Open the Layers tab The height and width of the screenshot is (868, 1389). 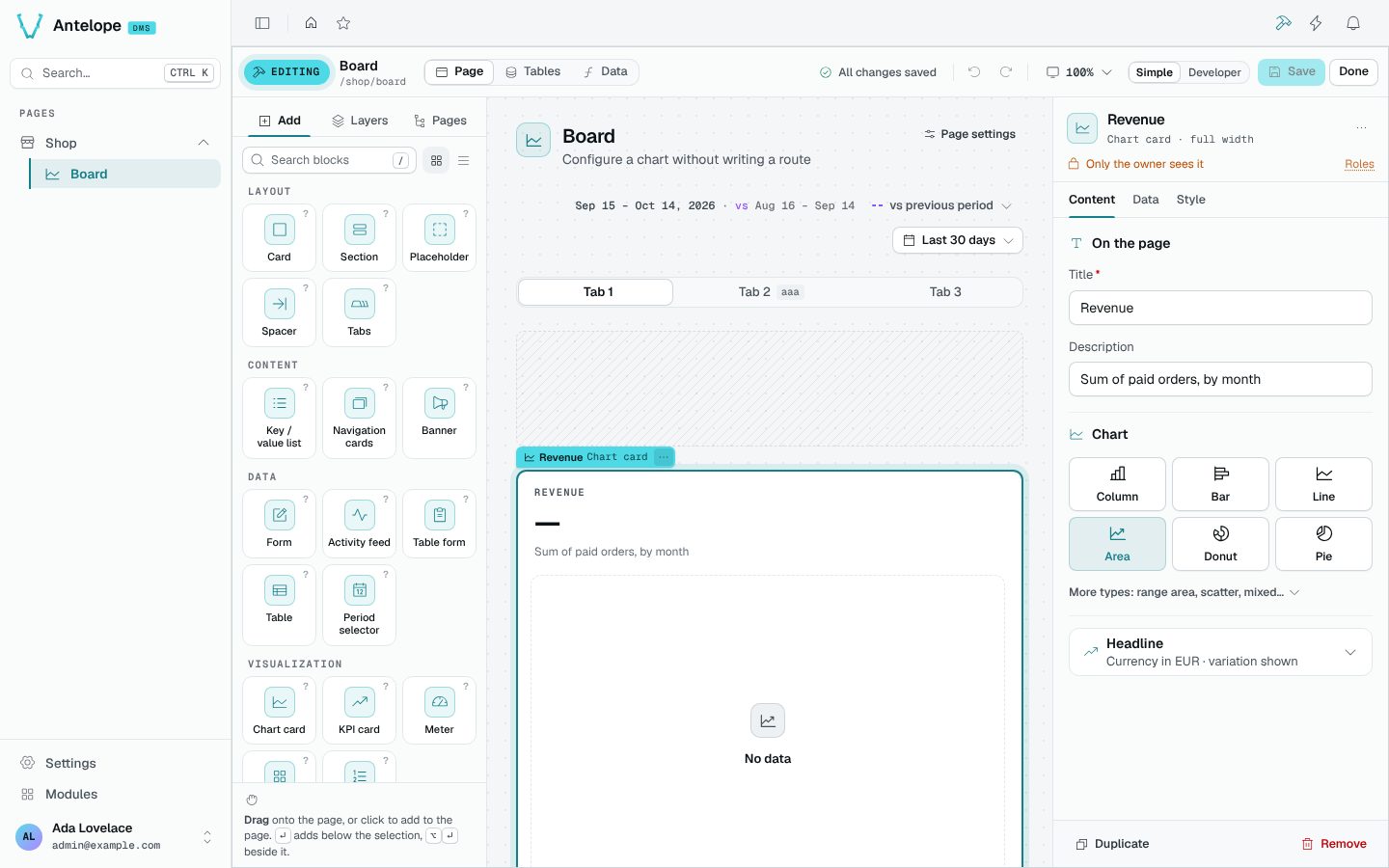pyautogui.click(x=360, y=121)
